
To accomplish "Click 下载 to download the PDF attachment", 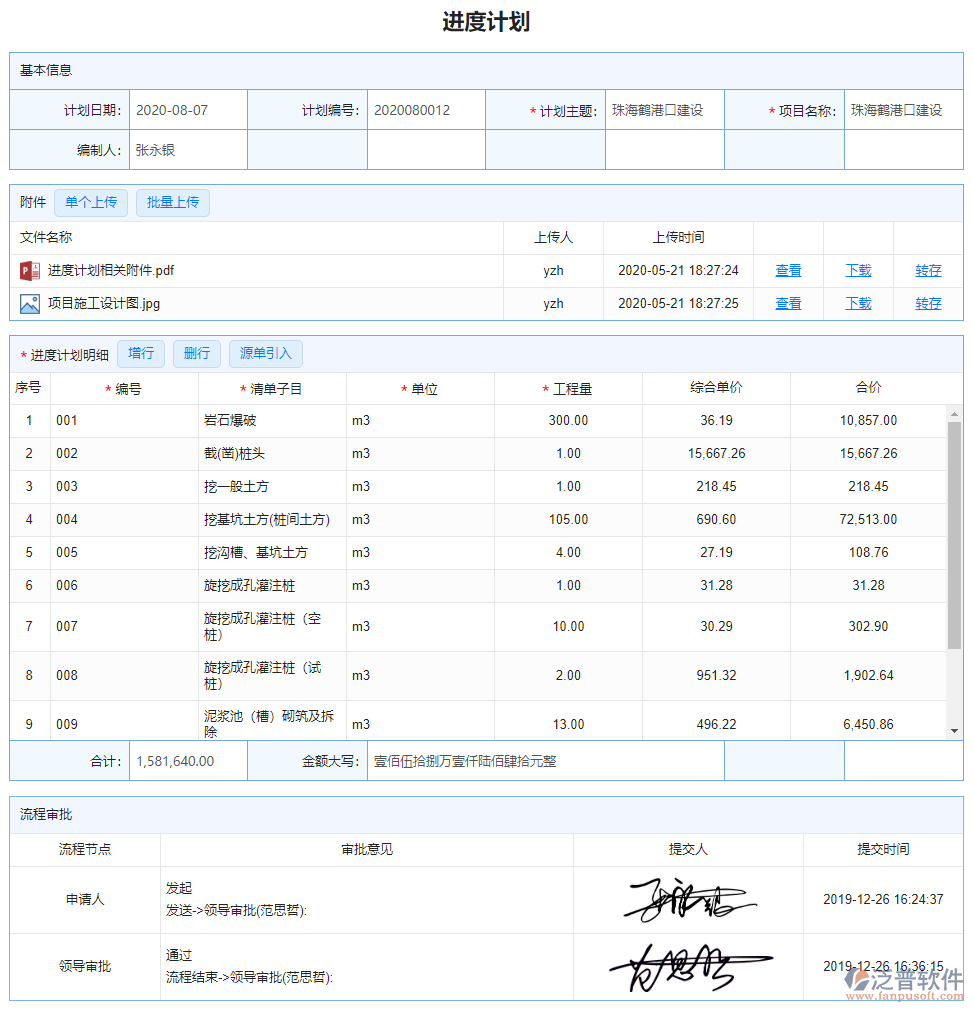I will tap(858, 270).
